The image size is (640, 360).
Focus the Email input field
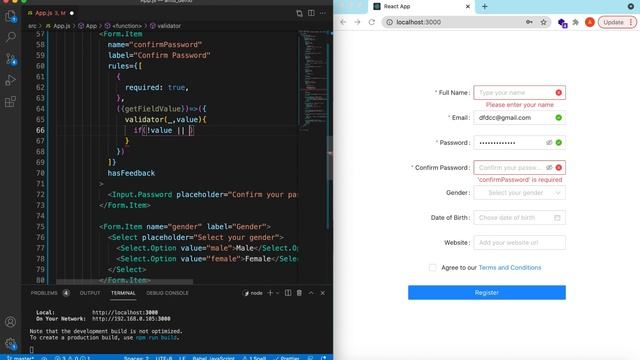pyautogui.click(x=520, y=118)
